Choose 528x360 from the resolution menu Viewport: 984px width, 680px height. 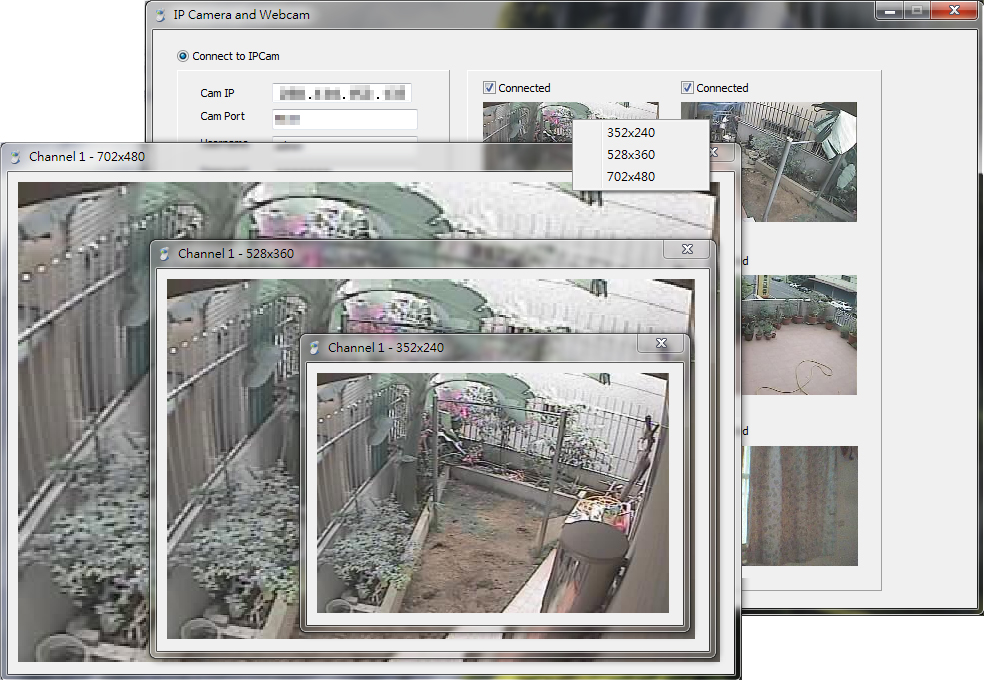point(631,155)
